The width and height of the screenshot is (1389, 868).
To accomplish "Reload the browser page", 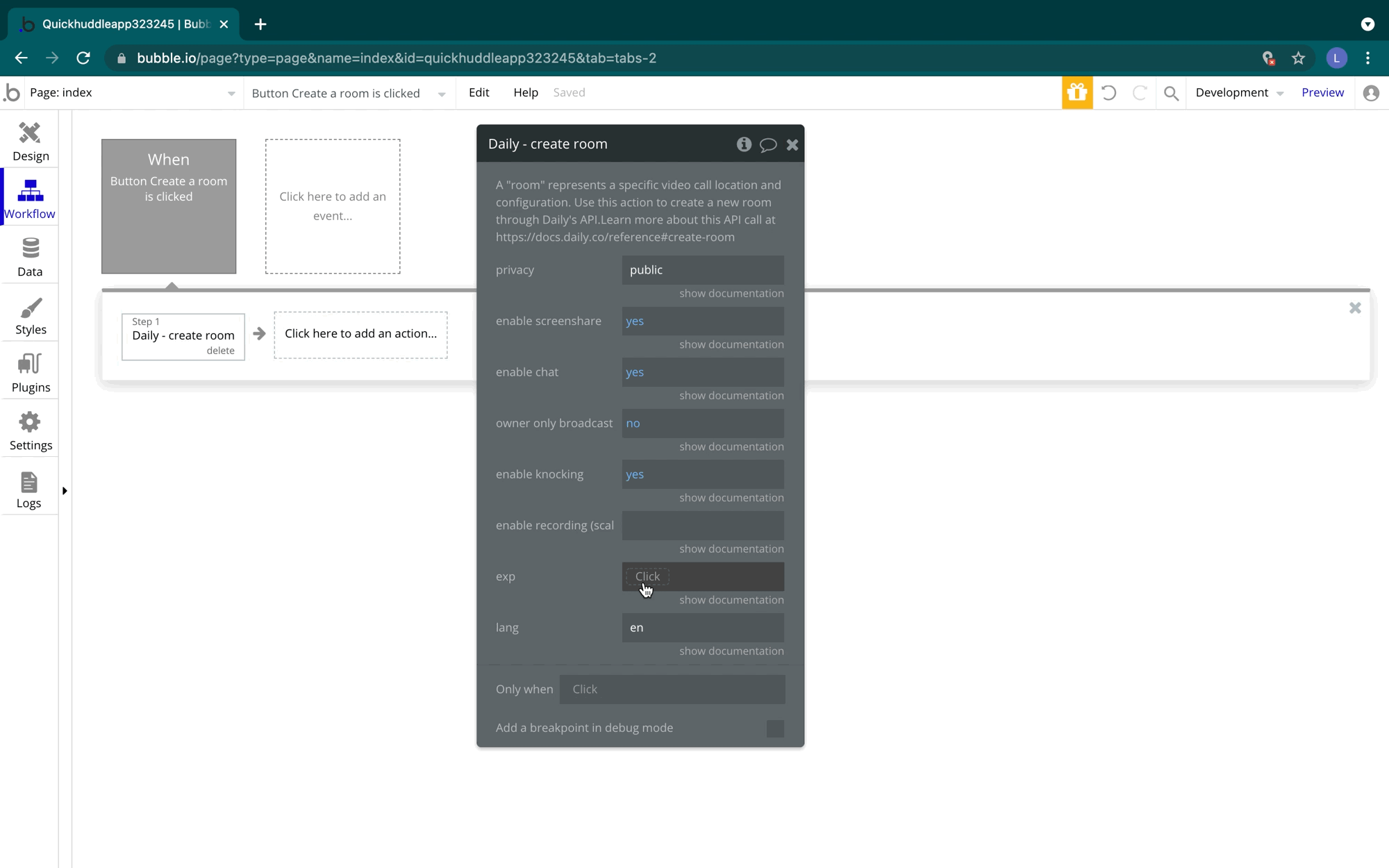I will (x=83, y=58).
